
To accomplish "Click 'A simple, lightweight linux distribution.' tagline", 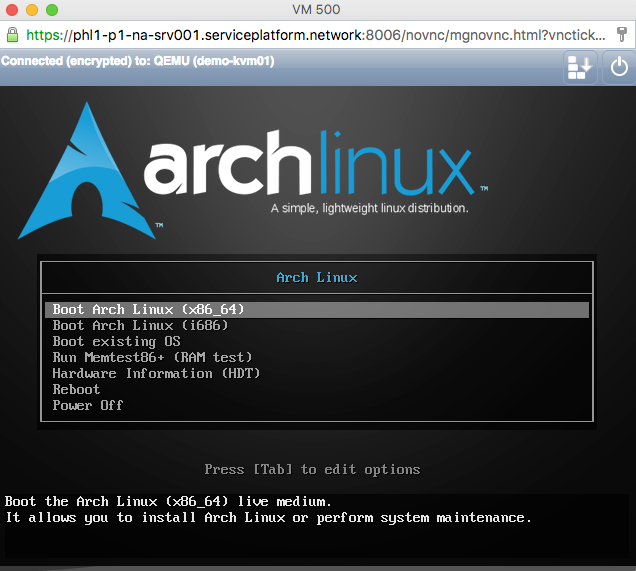I will tap(370, 208).
